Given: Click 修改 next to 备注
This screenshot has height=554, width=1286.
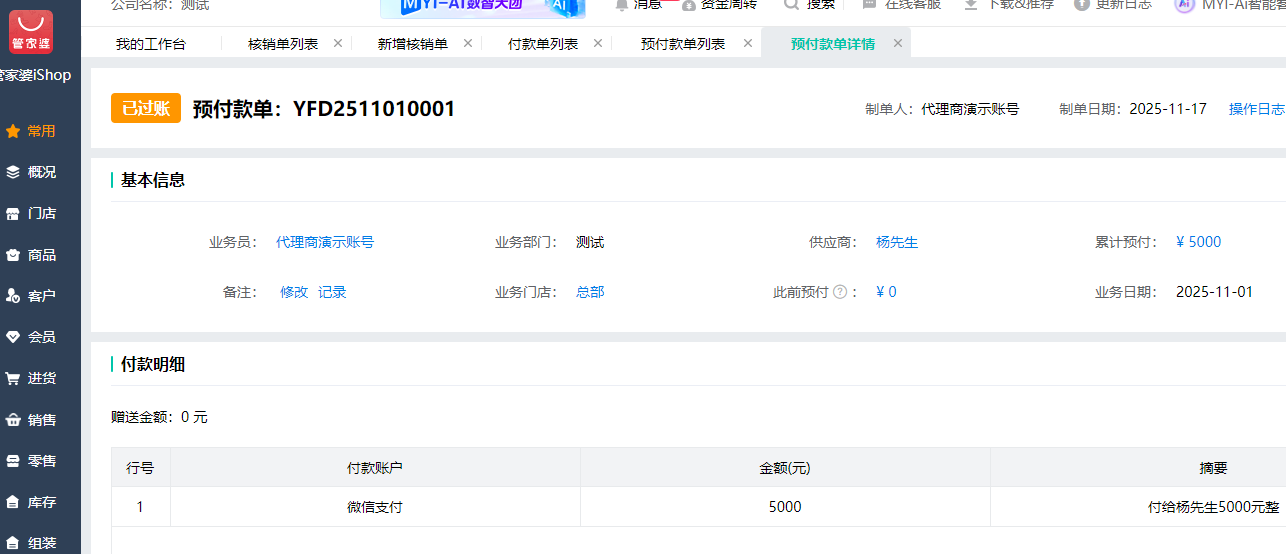Looking at the screenshot, I should click(x=294, y=292).
